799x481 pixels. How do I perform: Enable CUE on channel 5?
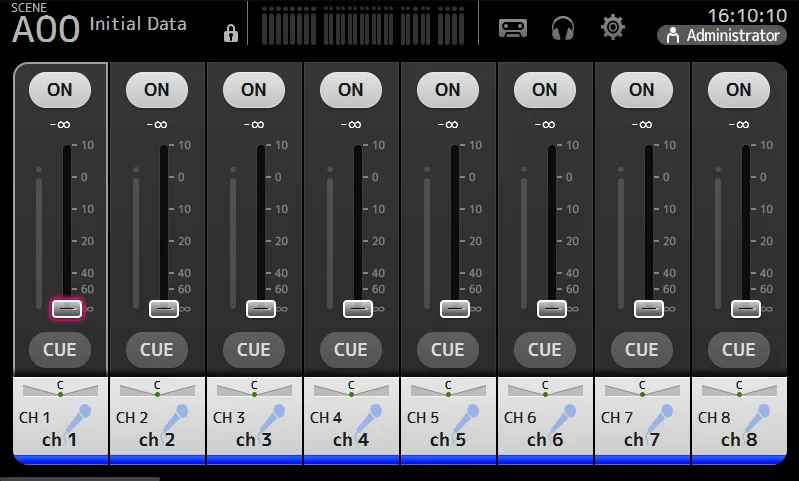448,350
